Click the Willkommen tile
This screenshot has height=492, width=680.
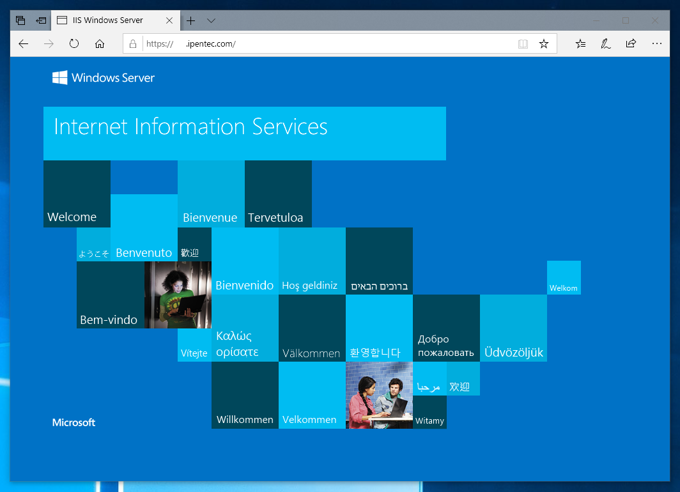coord(245,395)
